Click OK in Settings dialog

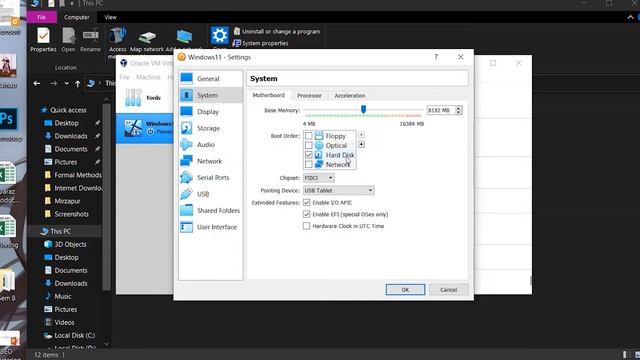click(x=405, y=289)
